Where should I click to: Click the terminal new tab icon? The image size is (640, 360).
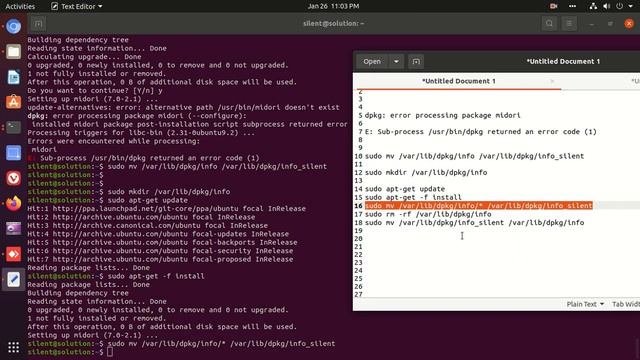[x=38, y=24]
